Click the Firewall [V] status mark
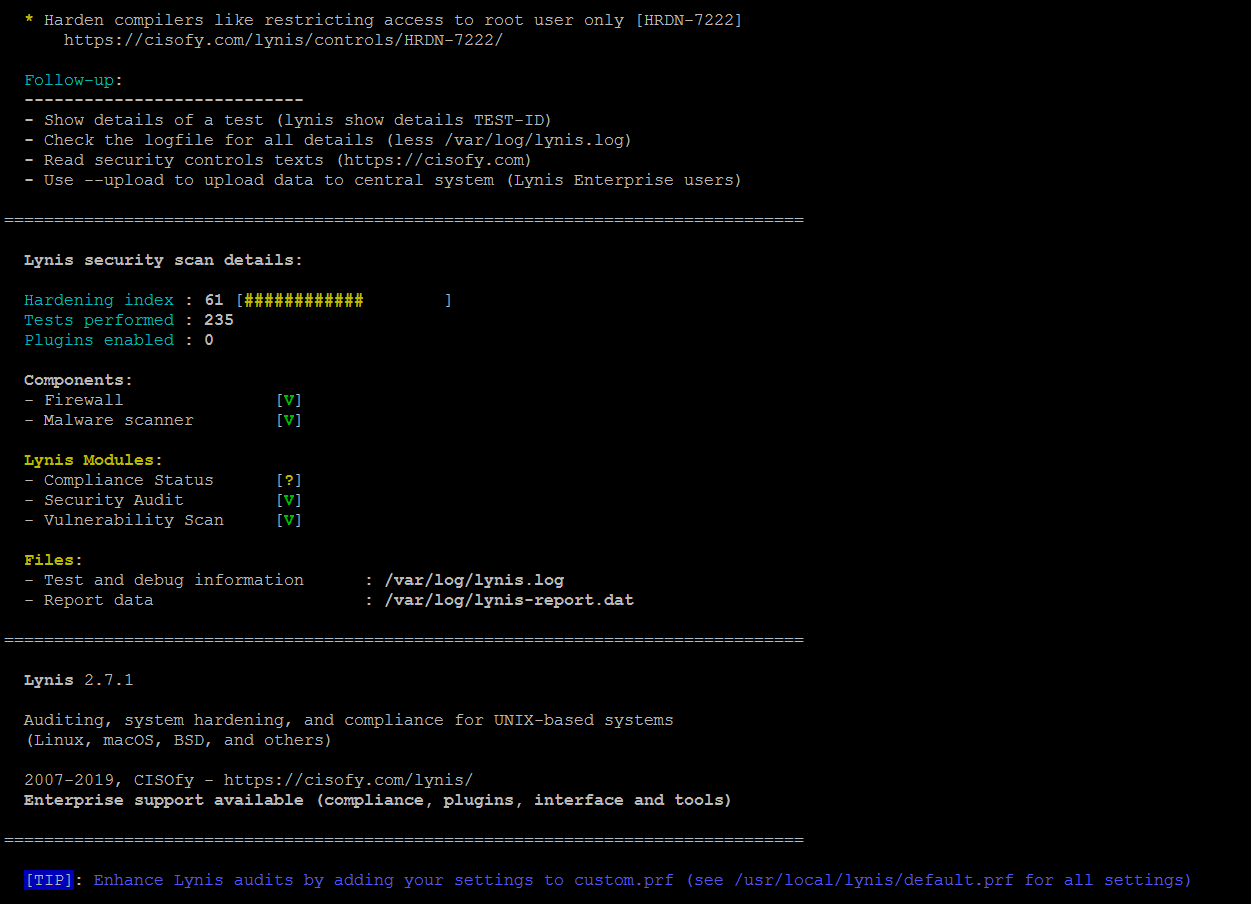This screenshot has width=1251, height=904. 289,400
